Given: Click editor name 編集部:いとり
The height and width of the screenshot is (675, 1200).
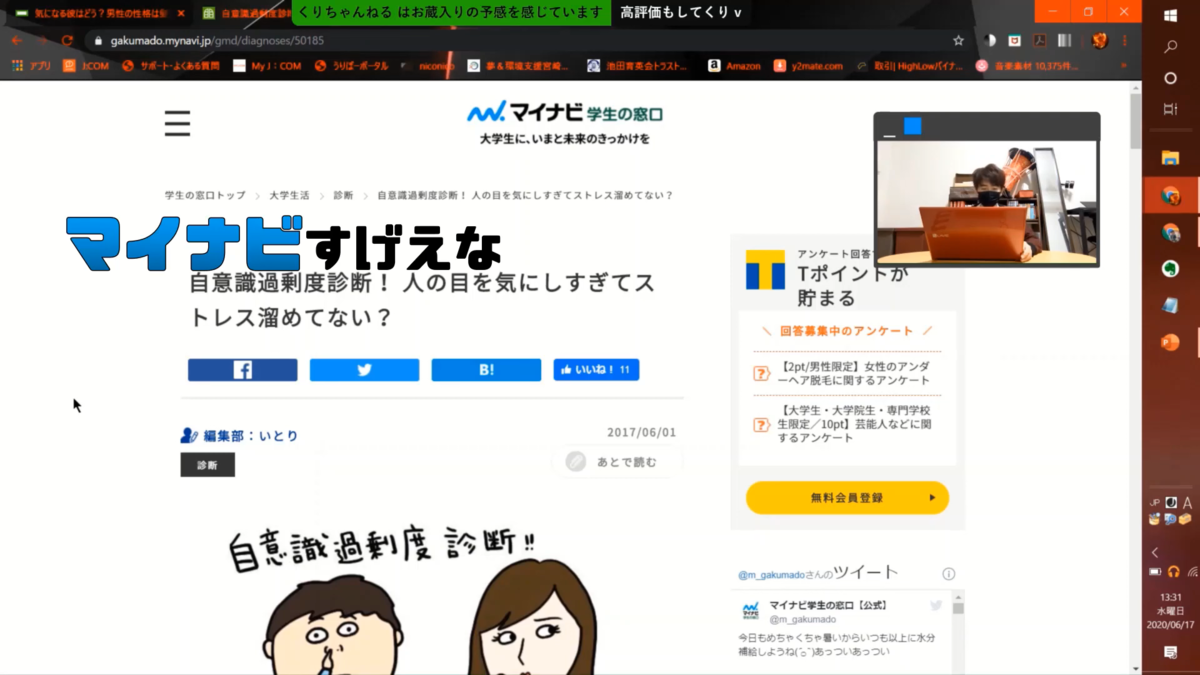Looking at the screenshot, I should point(239,435).
